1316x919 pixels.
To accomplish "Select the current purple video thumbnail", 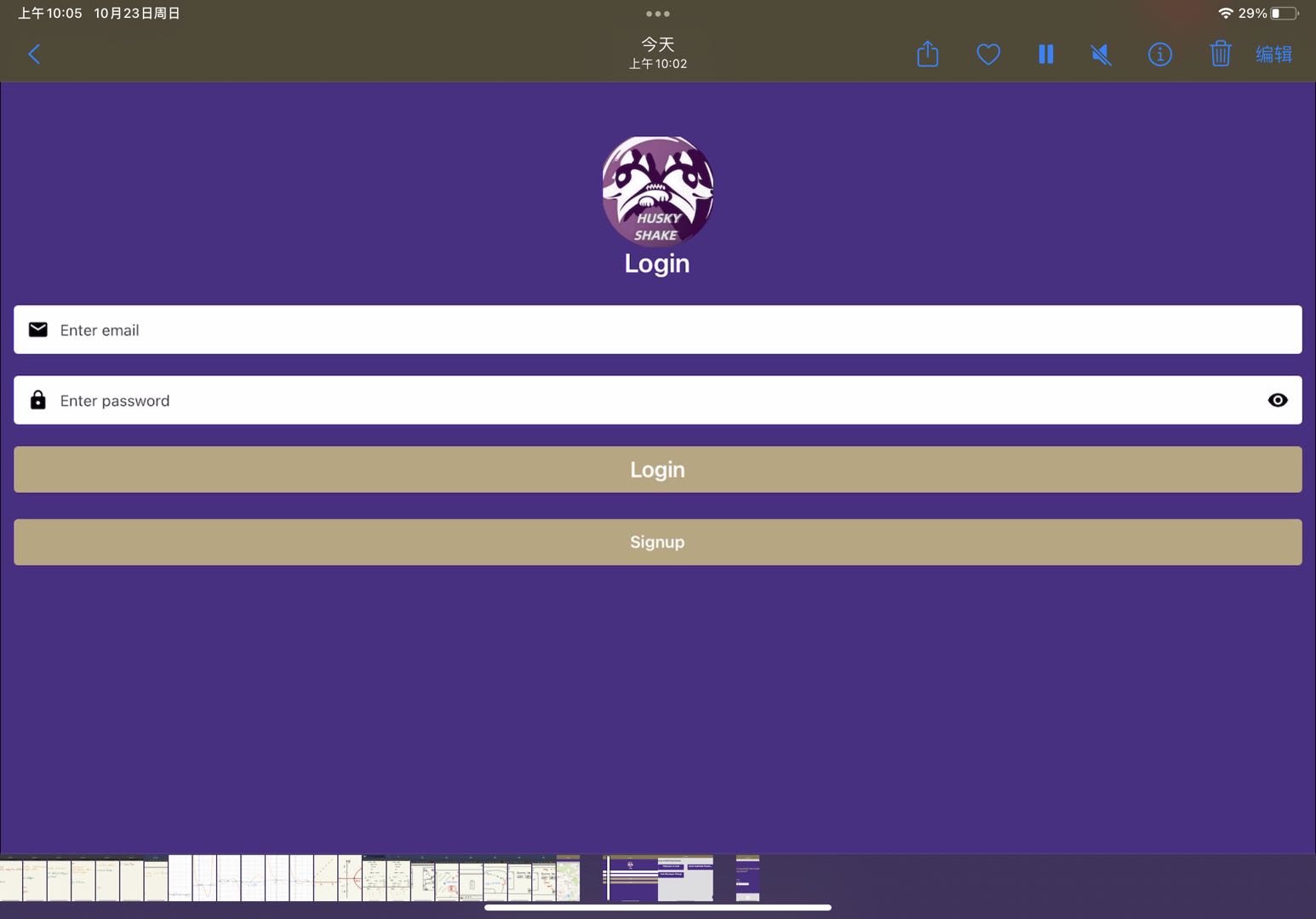I will pos(660,878).
